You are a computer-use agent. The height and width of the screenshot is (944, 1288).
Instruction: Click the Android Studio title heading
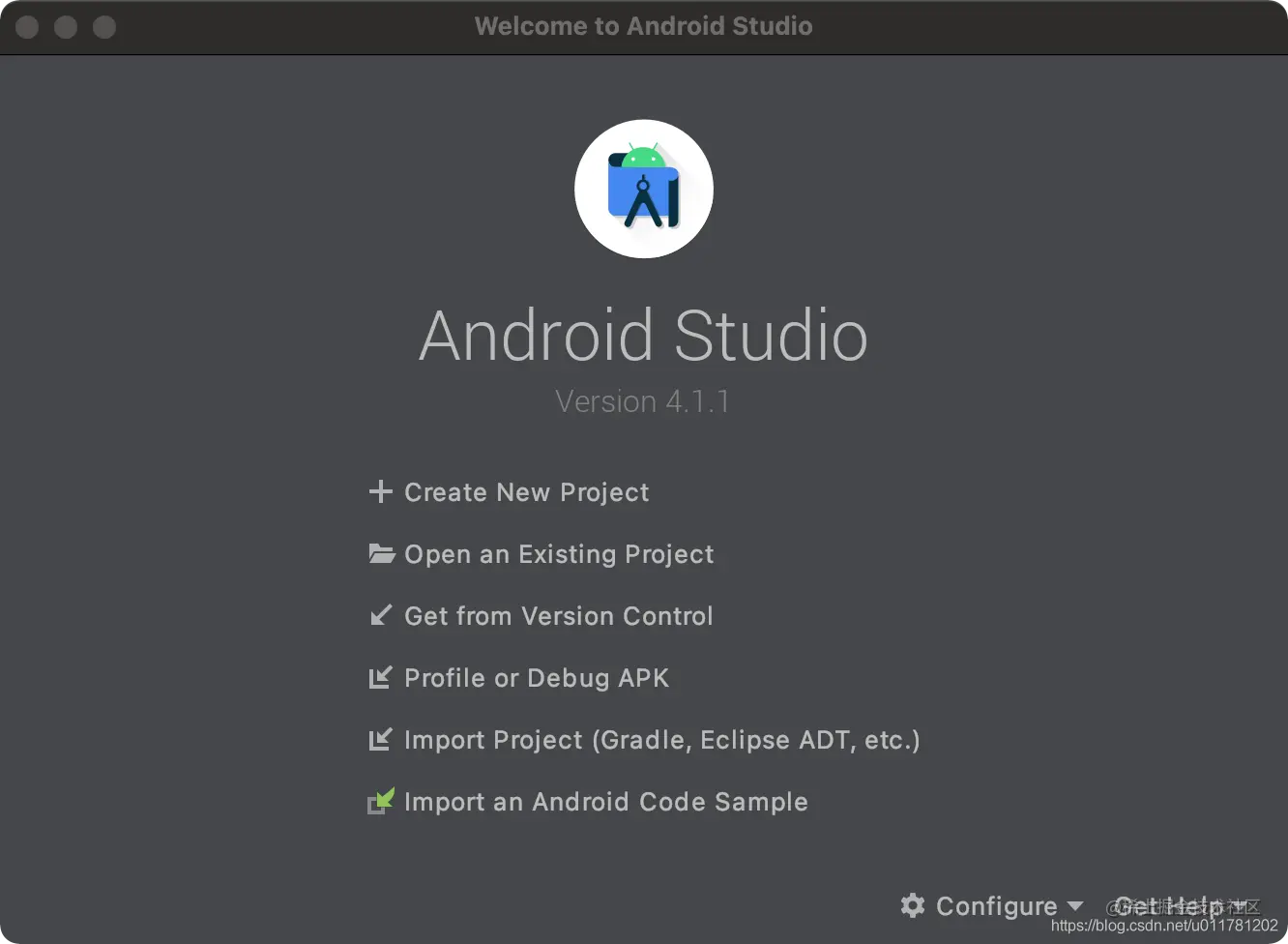pos(643,336)
